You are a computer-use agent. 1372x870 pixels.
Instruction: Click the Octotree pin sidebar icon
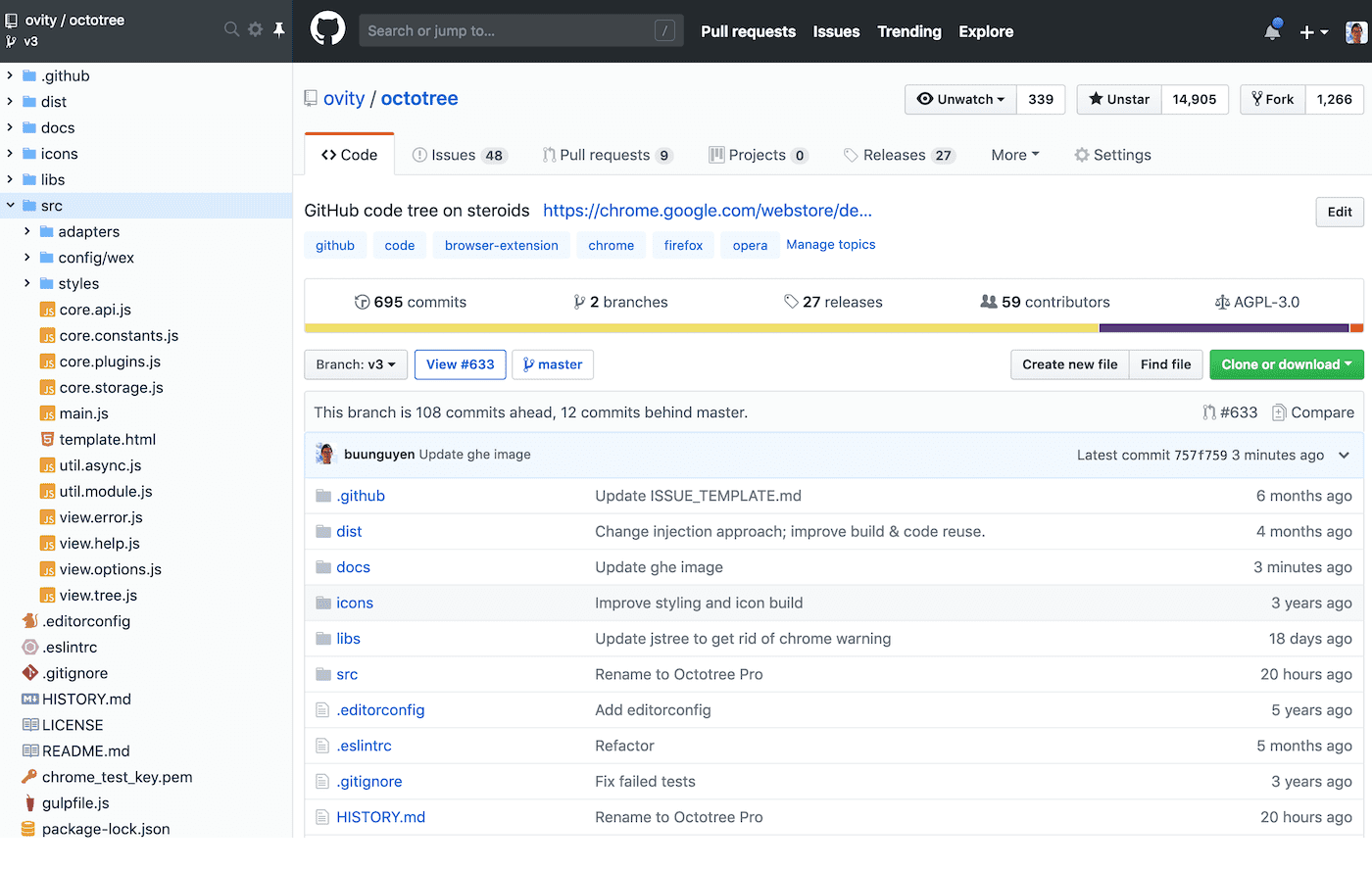[279, 29]
